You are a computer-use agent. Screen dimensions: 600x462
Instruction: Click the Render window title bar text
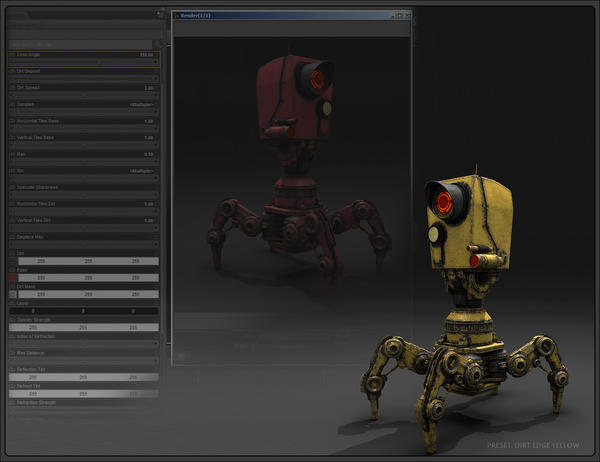click(x=196, y=15)
